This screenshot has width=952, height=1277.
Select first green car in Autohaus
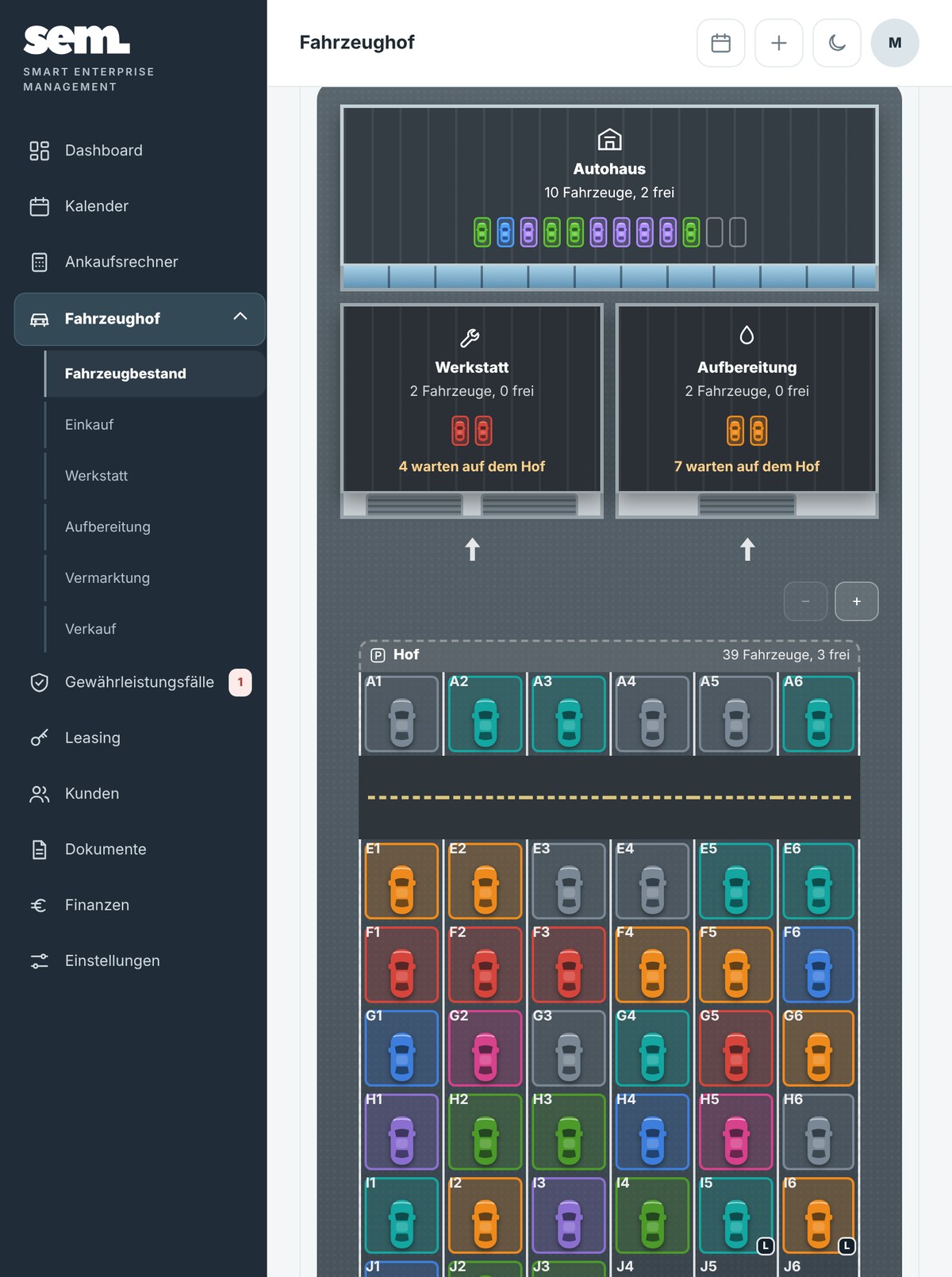click(482, 232)
